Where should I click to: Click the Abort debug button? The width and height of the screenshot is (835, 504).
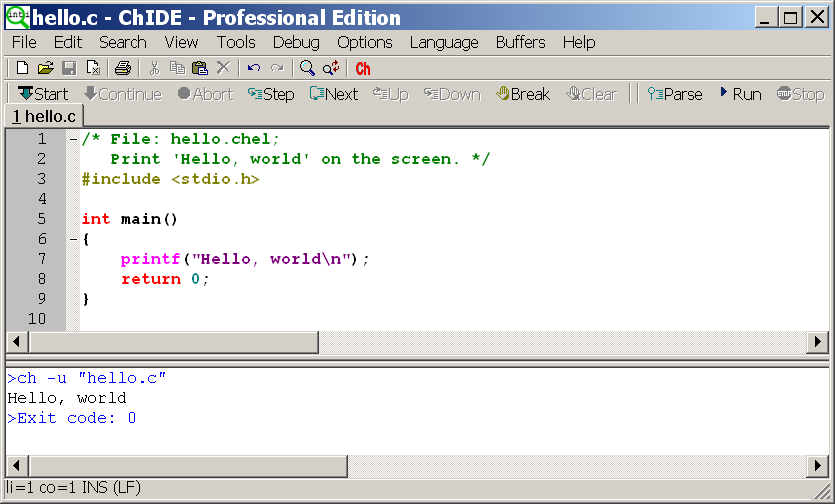(206, 94)
